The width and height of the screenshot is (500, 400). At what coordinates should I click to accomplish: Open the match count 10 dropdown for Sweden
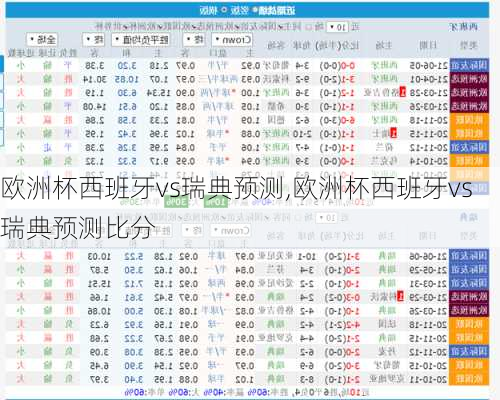pyautogui.click(x=326, y=218)
